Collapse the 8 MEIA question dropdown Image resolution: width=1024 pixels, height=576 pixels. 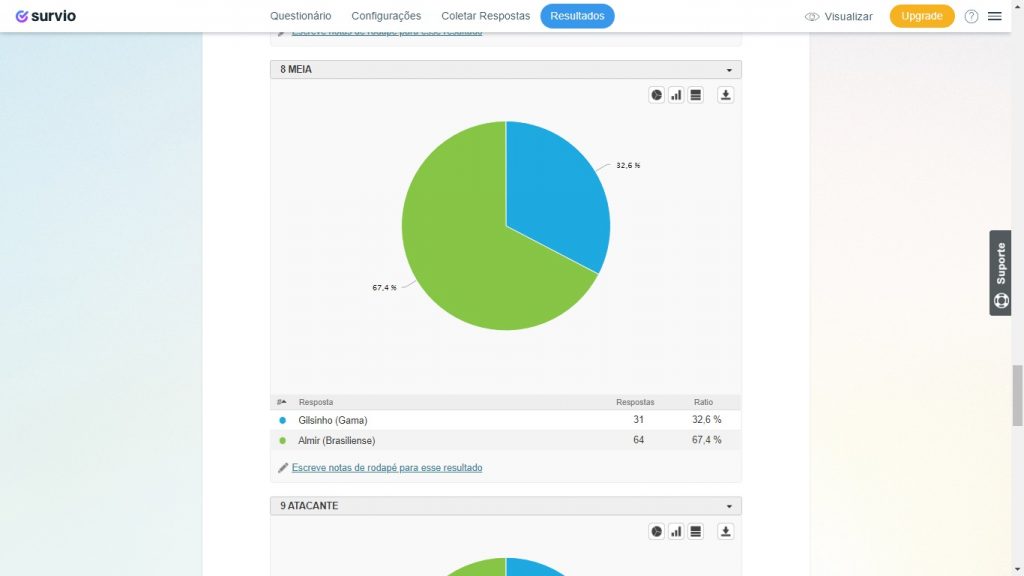[x=729, y=70]
